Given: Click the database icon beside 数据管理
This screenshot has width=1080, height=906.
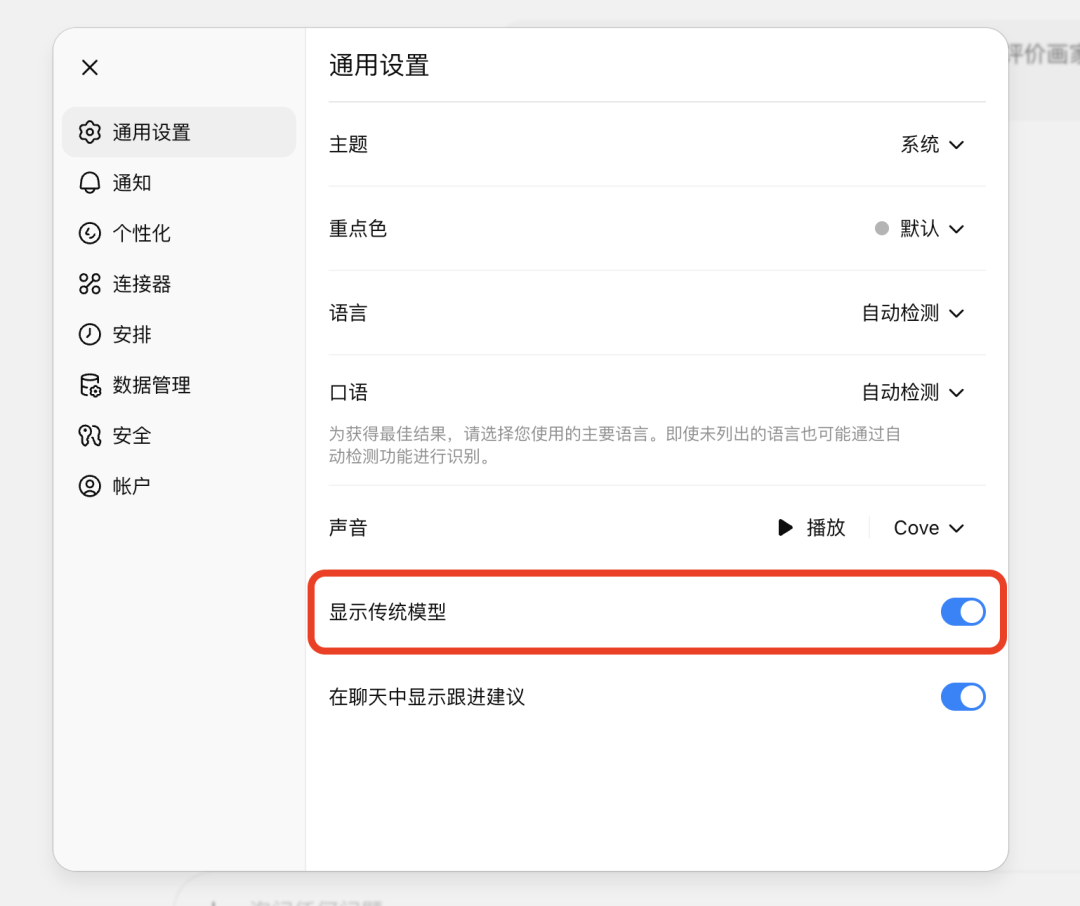Looking at the screenshot, I should [x=90, y=385].
